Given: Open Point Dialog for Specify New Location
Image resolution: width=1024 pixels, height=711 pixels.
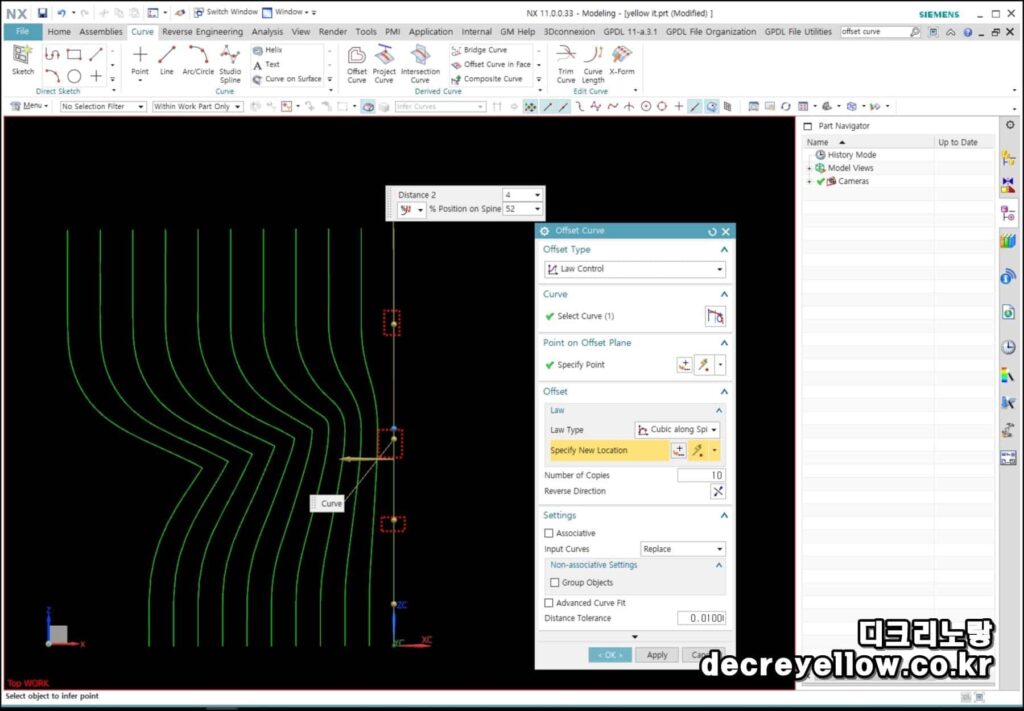Looking at the screenshot, I should click(x=679, y=450).
